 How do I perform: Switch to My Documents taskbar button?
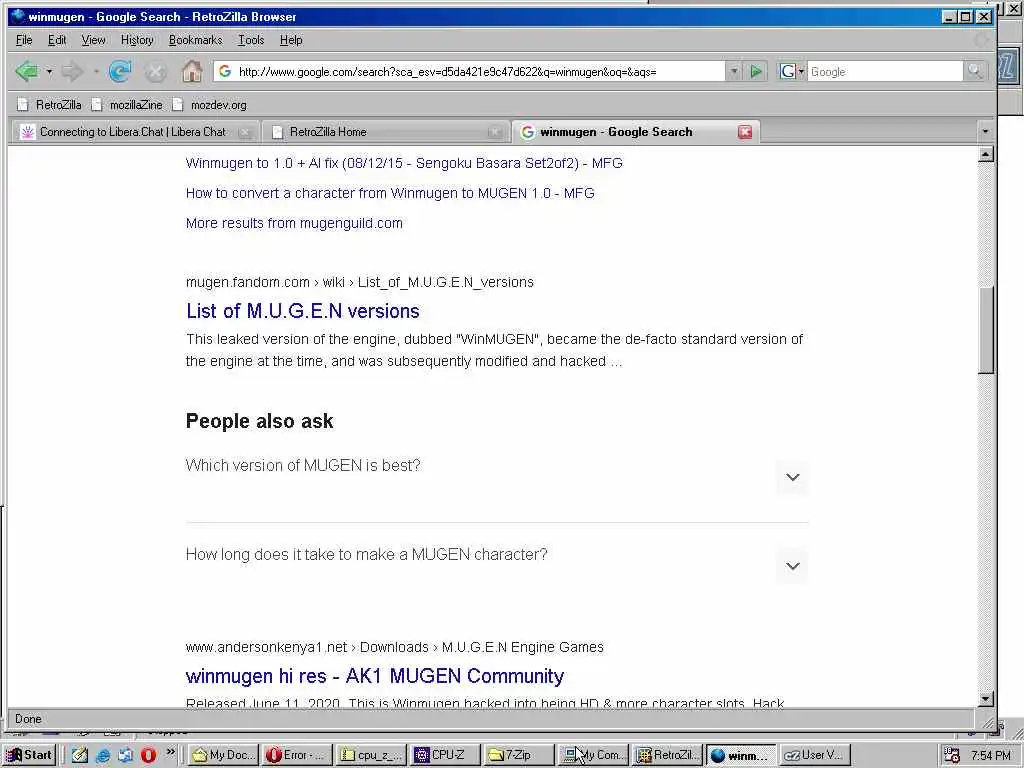(223, 755)
